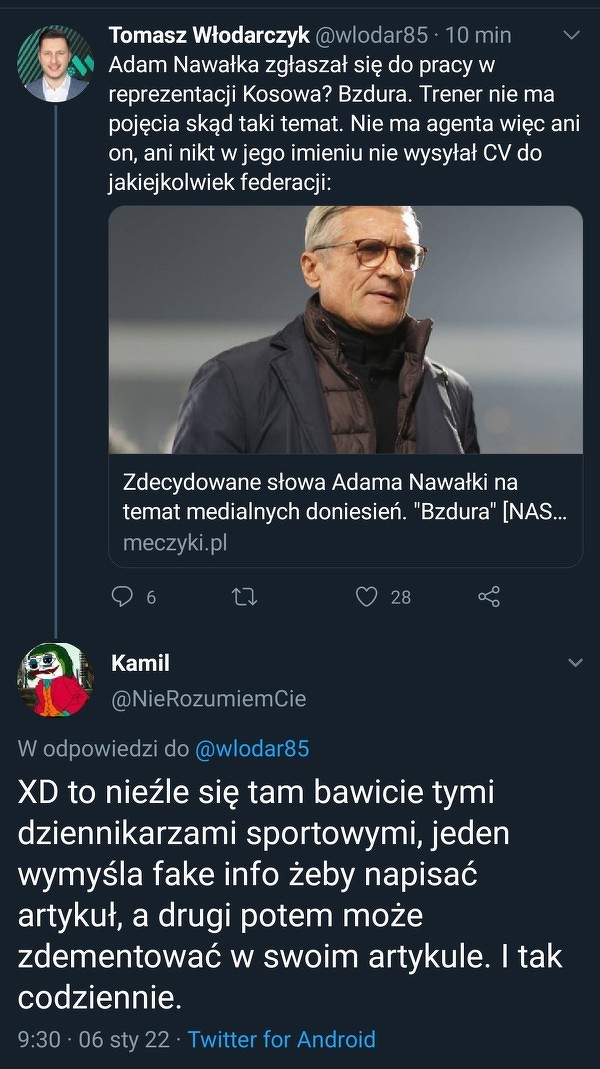
Task: Retweet Tomasz Włodarczyk's tweet
Action: tap(244, 597)
